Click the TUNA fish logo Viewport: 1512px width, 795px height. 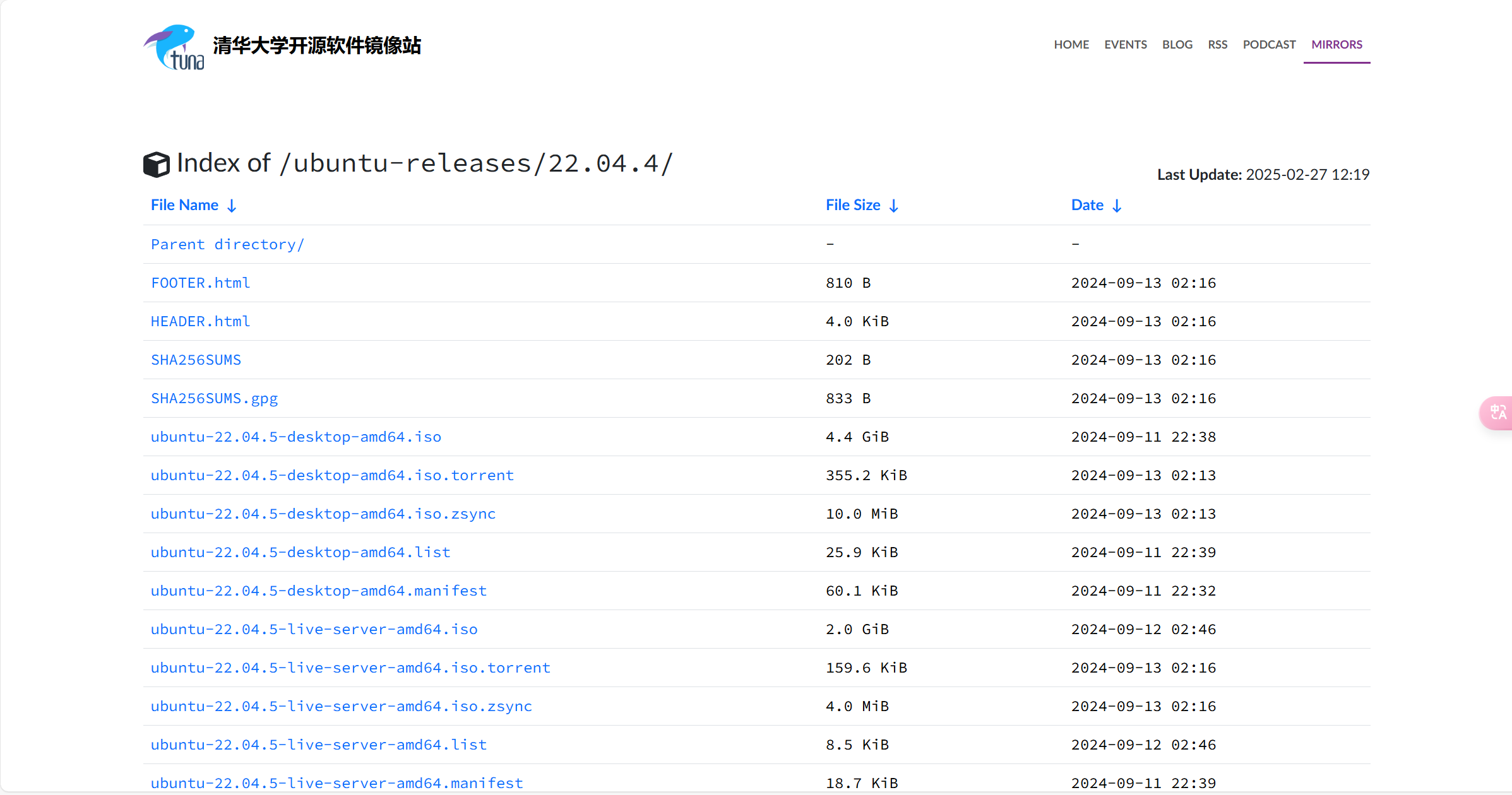[174, 47]
